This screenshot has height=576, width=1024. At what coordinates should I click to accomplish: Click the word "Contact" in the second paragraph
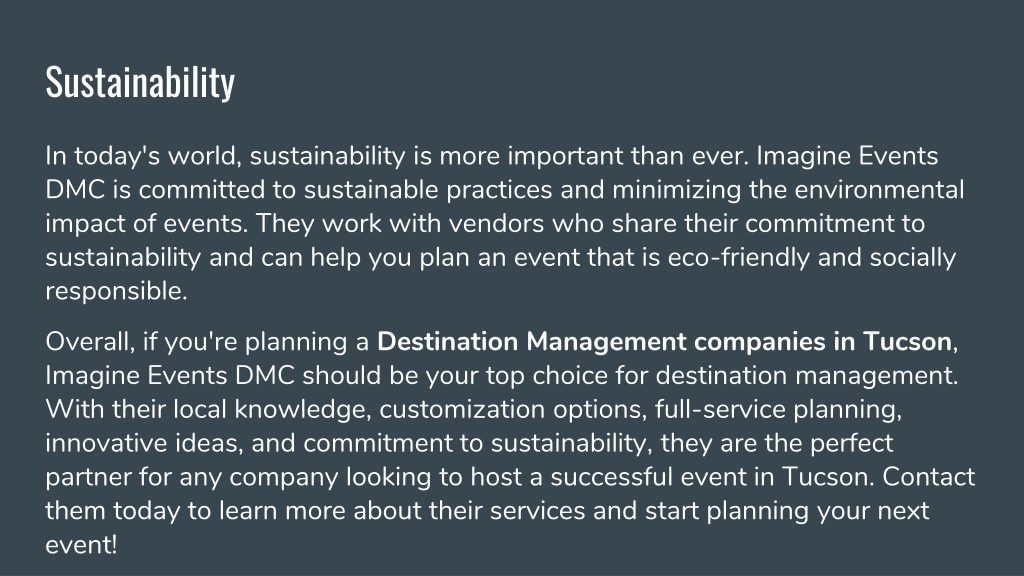[929, 477]
